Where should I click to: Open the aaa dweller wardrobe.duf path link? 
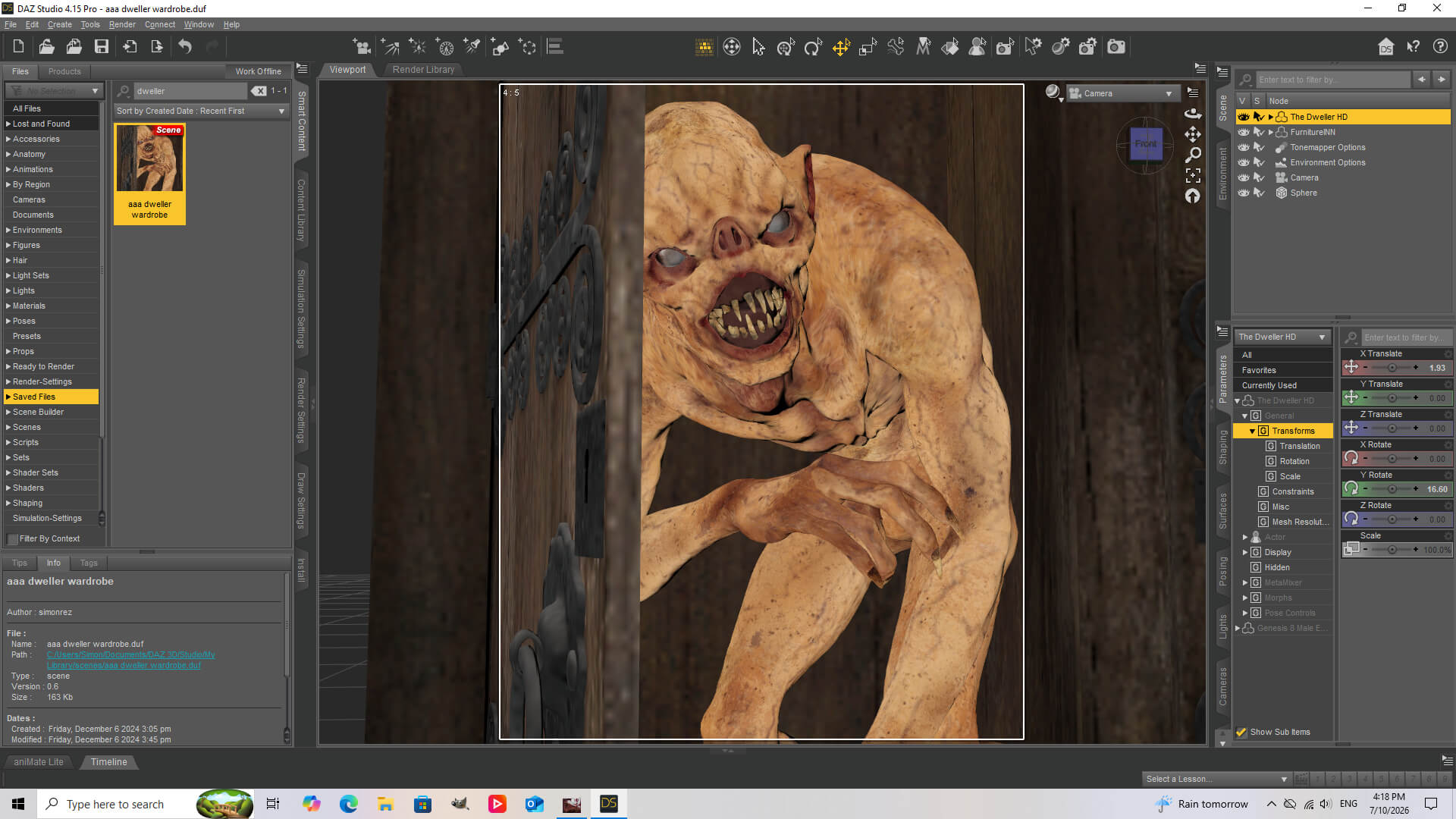pos(130,660)
